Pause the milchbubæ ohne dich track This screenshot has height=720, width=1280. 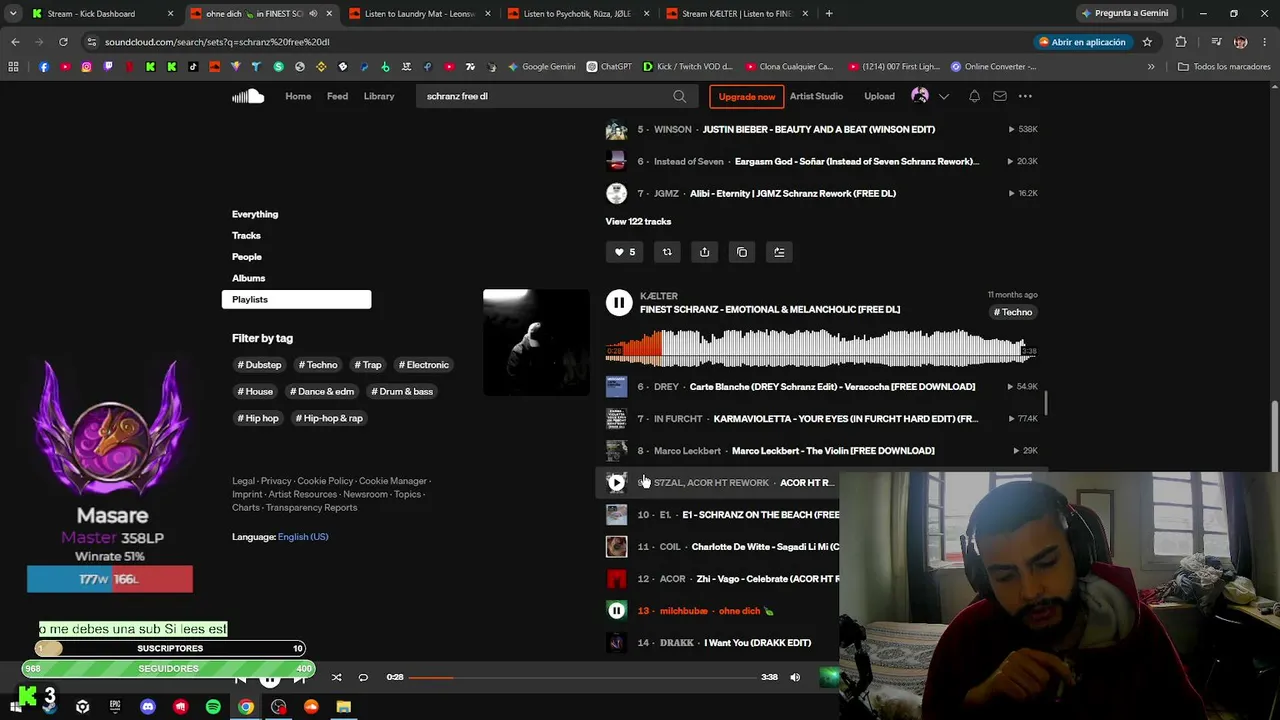[x=616, y=611]
